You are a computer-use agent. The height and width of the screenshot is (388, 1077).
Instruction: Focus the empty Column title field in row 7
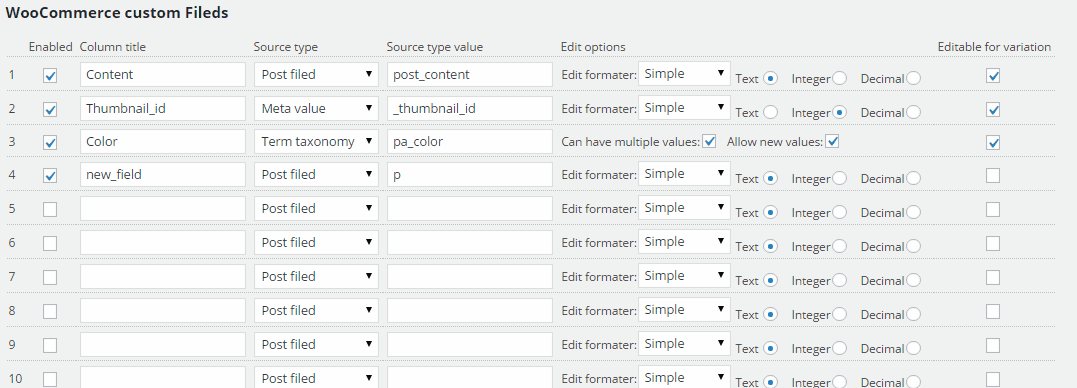(163, 276)
